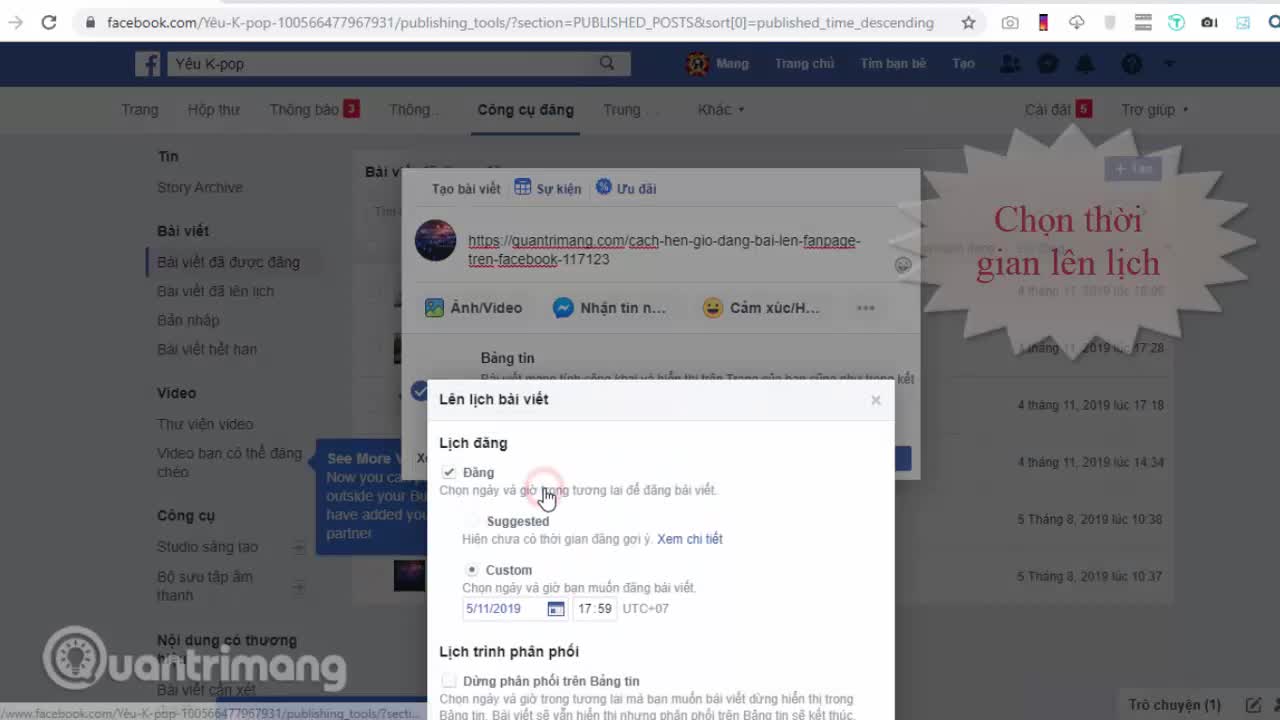Go forward with the browser arrow

(x=15, y=22)
